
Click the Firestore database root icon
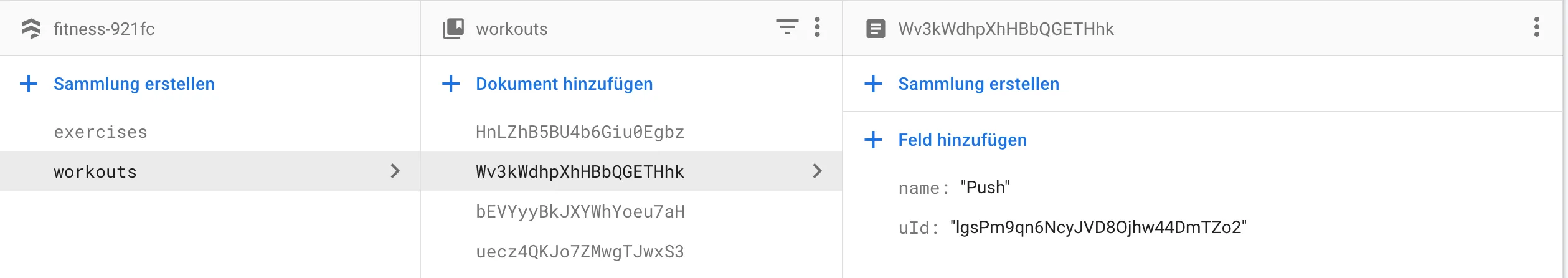coord(31,29)
